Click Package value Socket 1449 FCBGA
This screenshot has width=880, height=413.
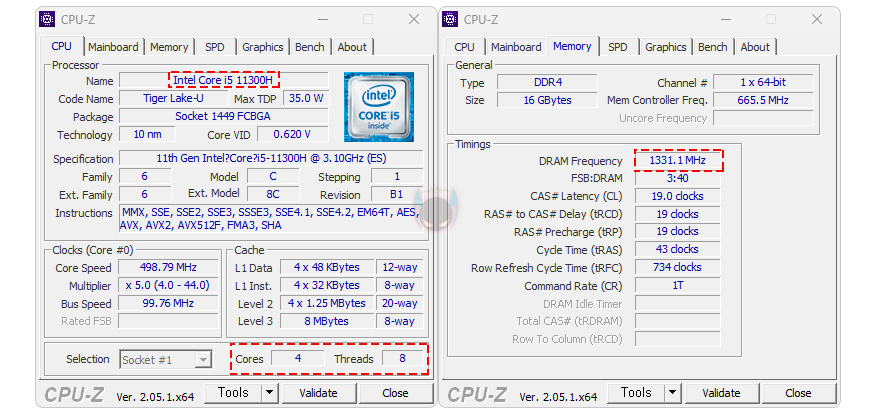(x=223, y=116)
